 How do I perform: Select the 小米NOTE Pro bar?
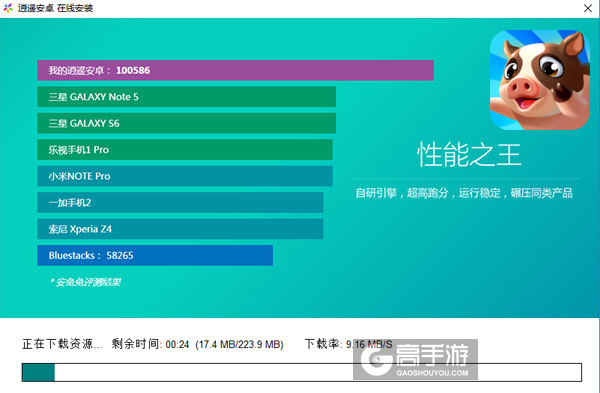pyautogui.click(x=185, y=176)
